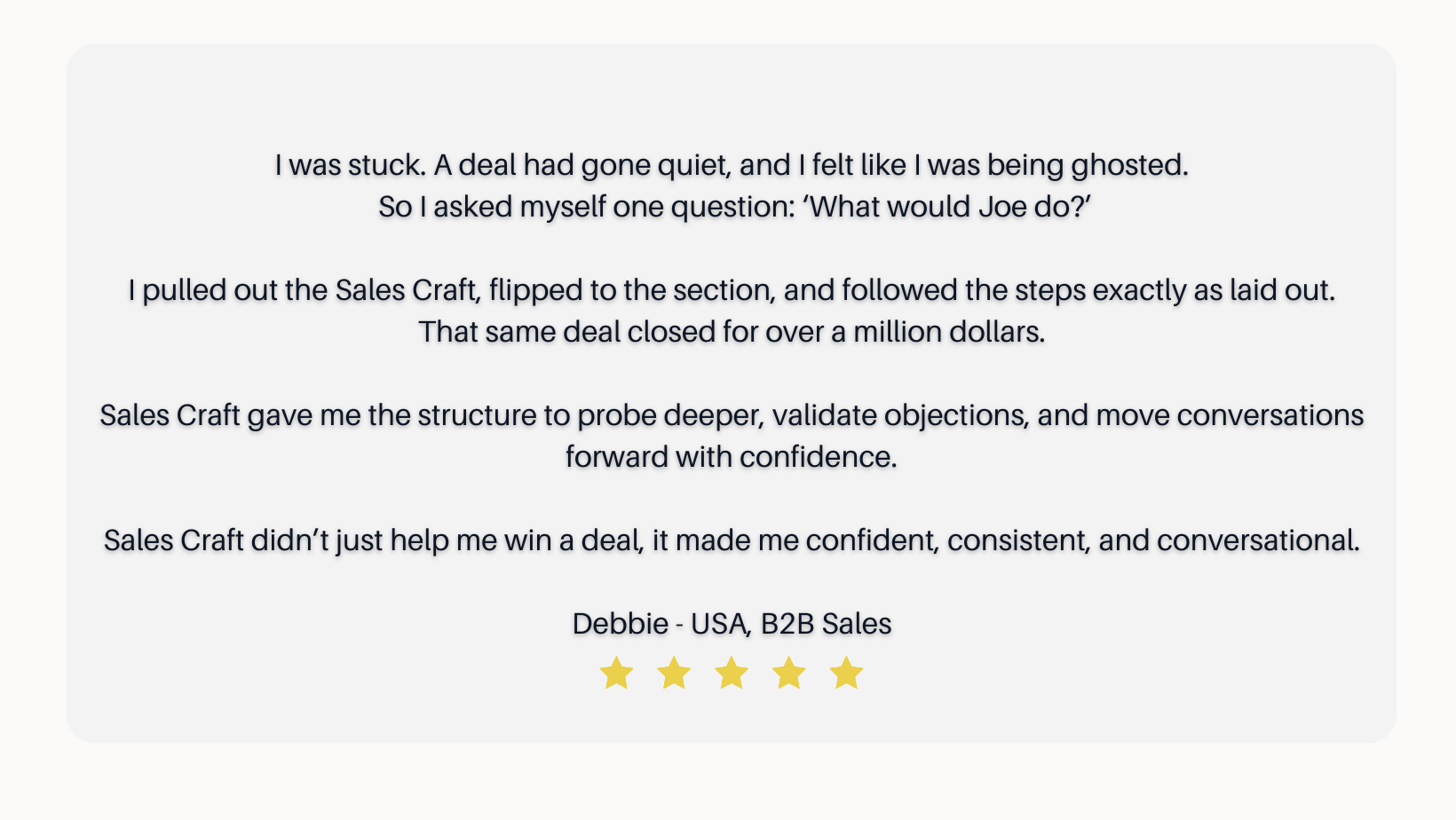Click the word "ghosted" in the first line
The height and width of the screenshot is (820, 1456).
[1128, 165]
